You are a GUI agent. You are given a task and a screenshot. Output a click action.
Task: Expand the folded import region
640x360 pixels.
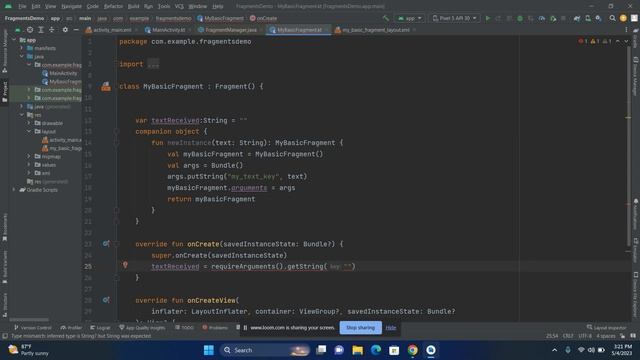click(153, 64)
